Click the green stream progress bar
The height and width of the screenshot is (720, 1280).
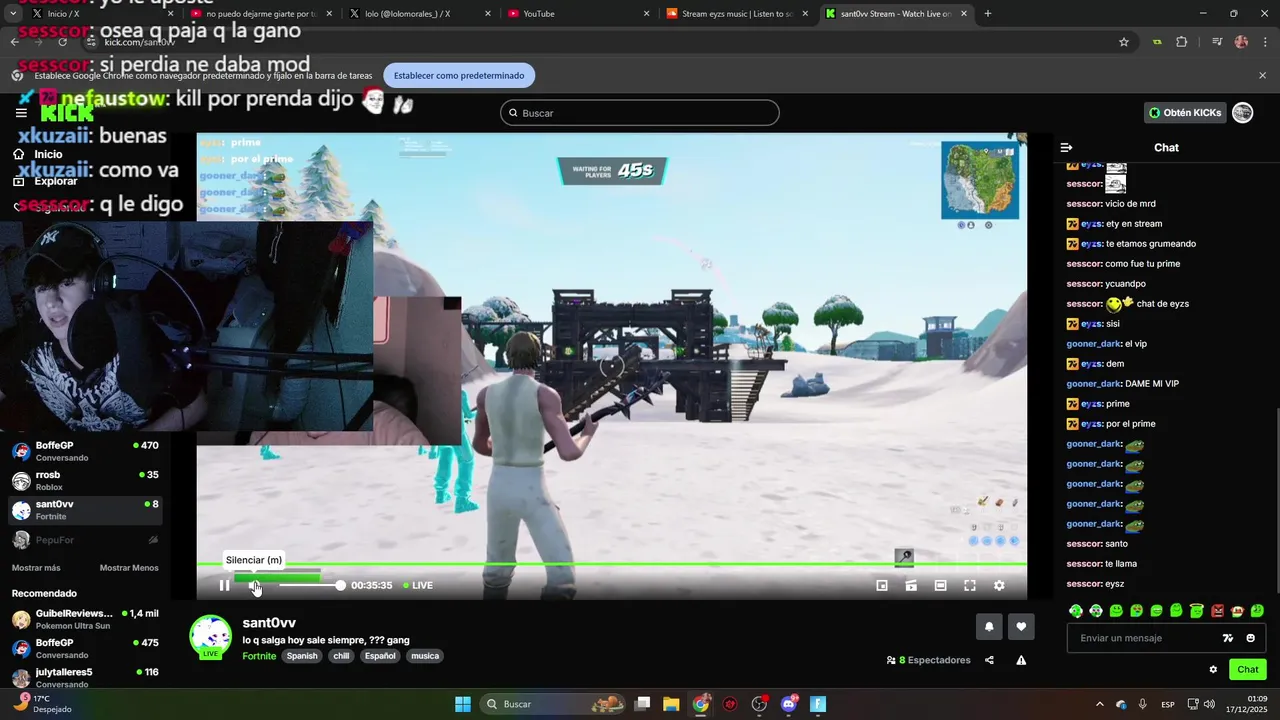tap(611, 565)
